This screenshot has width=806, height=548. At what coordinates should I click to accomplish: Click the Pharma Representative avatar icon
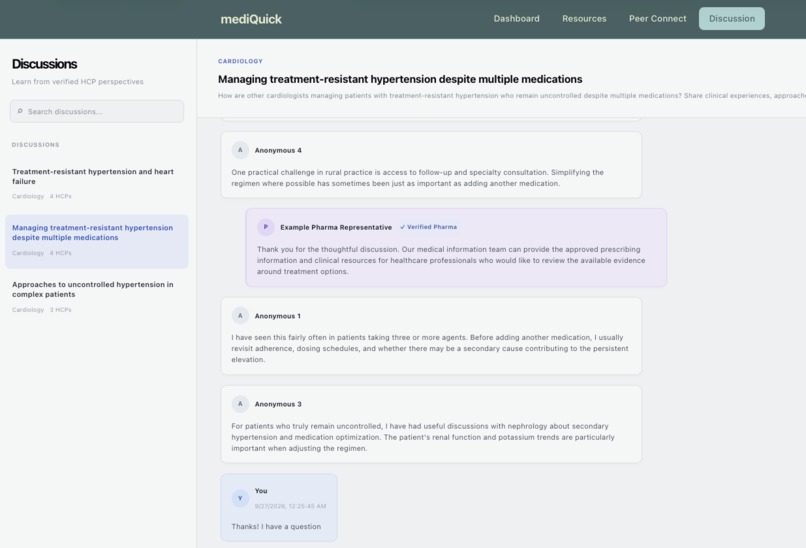[x=266, y=227]
